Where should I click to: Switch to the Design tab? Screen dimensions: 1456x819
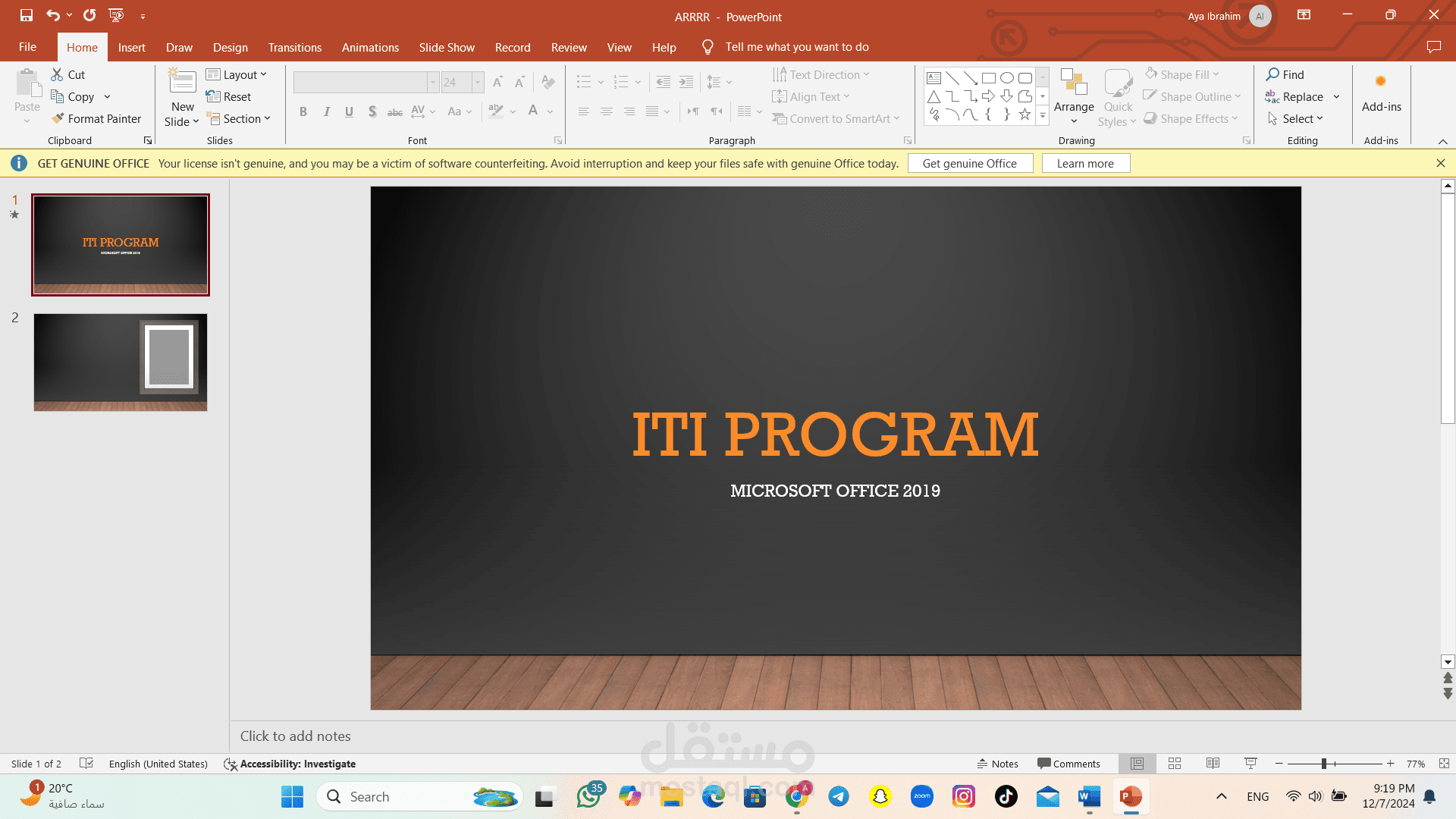(x=230, y=47)
